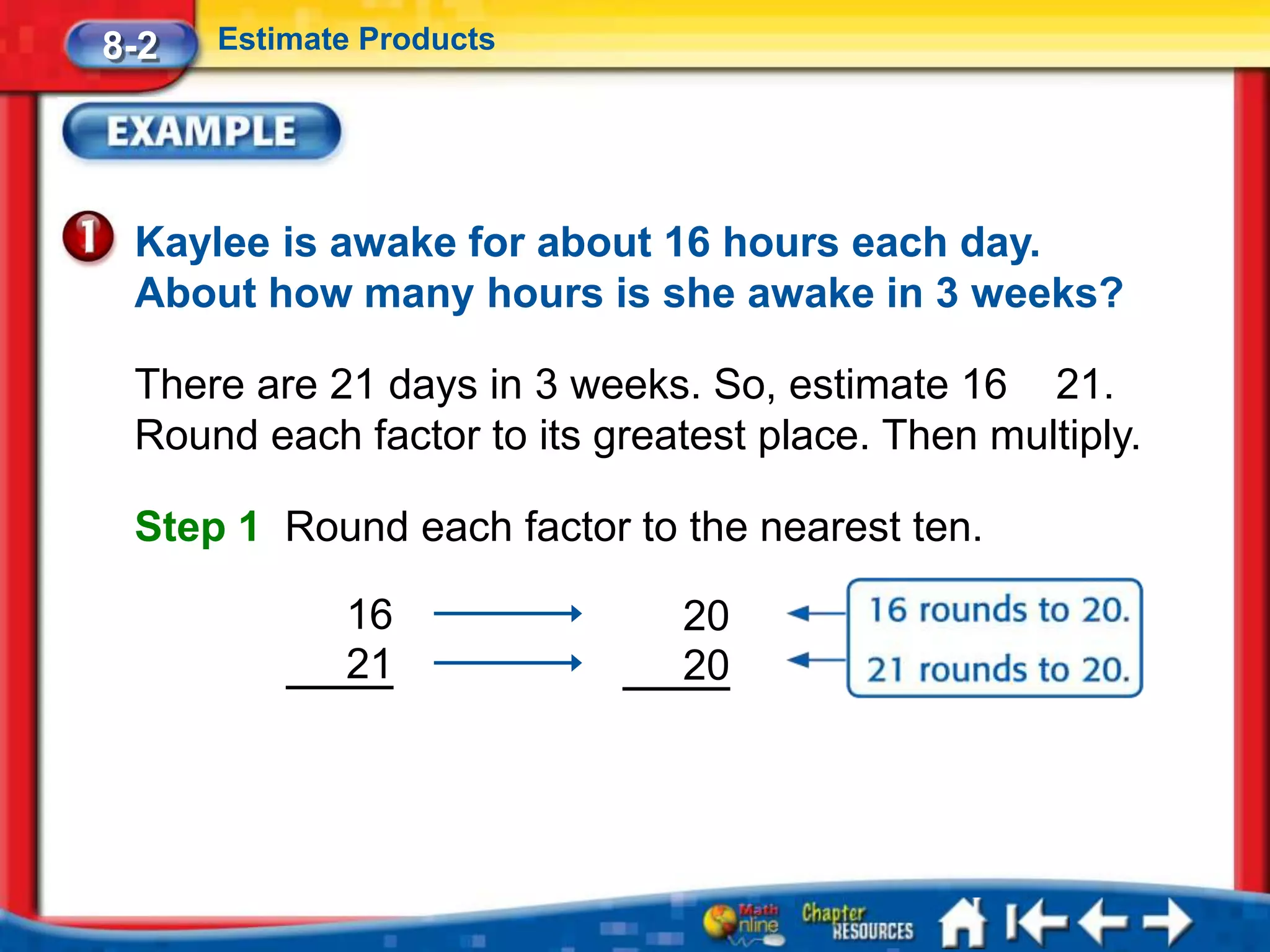Click the line 'Round each factor to its greatest place. Then multiply.'
Viewport: 1270px width, 952px height.
tap(637, 436)
